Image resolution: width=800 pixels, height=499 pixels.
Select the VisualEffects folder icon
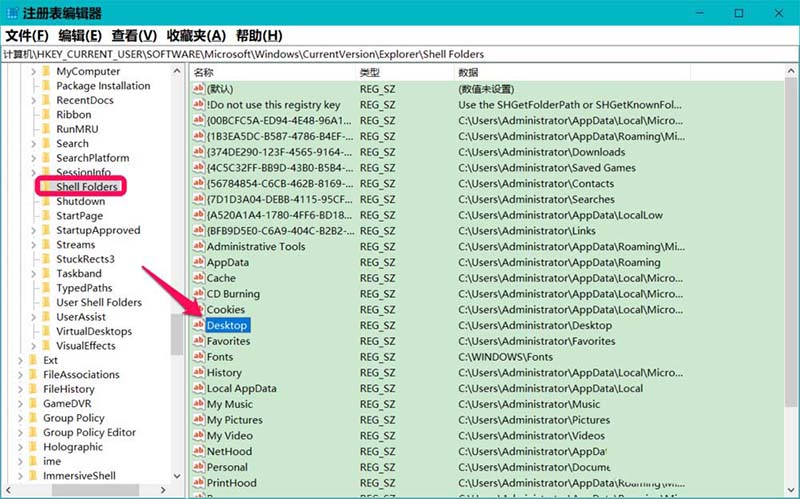pyautogui.click(x=46, y=345)
